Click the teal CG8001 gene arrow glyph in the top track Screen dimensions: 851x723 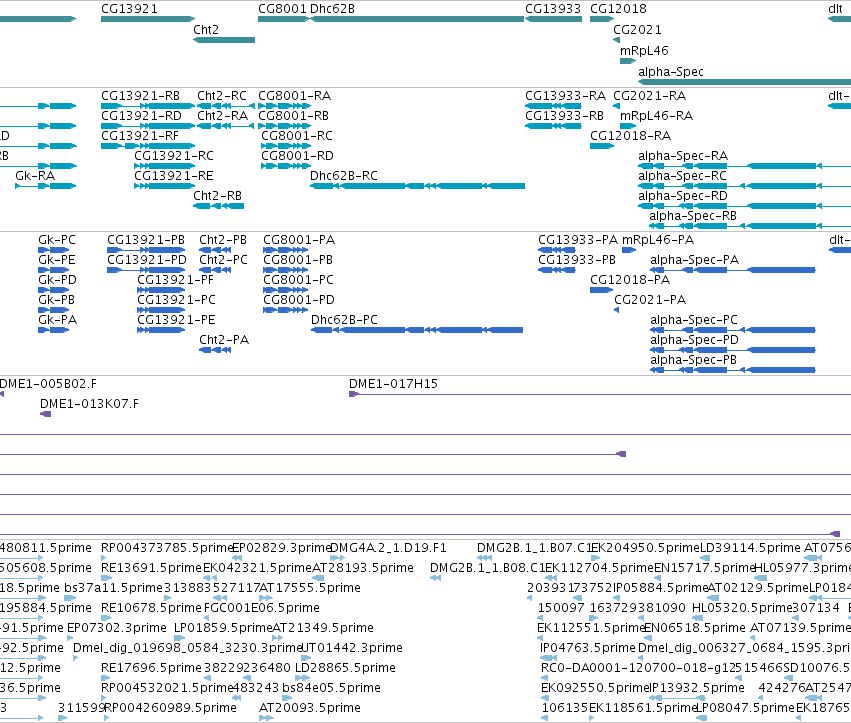click(x=283, y=19)
